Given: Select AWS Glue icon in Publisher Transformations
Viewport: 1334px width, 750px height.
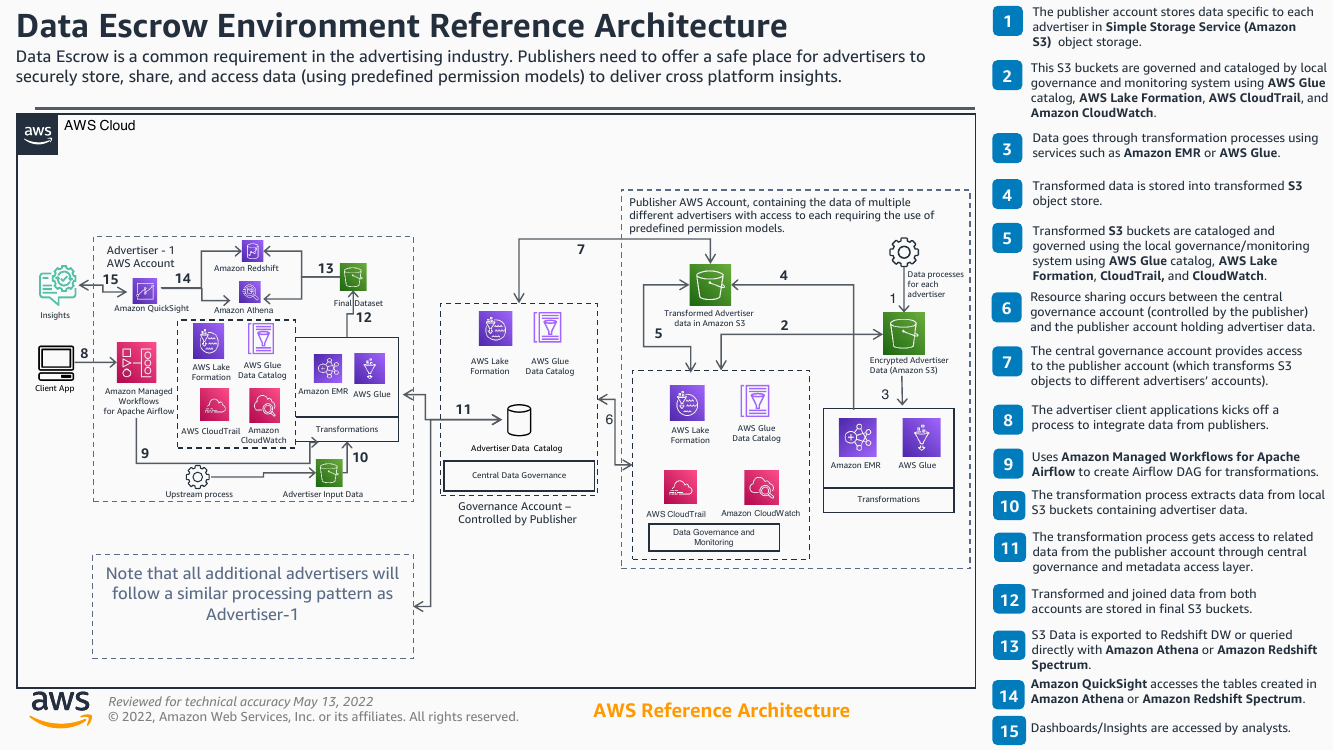Looking at the screenshot, I should [x=920, y=437].
